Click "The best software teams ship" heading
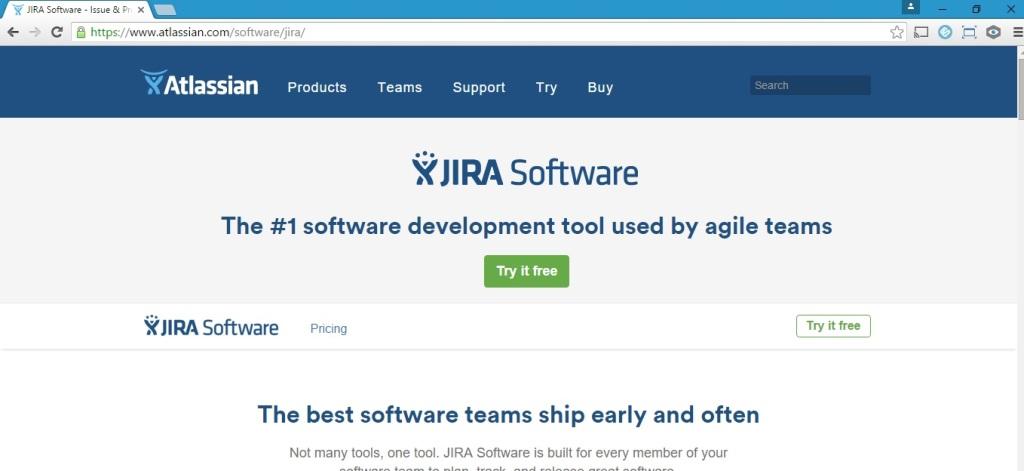Screen dimensions: 1024x471 click(508, 414)
